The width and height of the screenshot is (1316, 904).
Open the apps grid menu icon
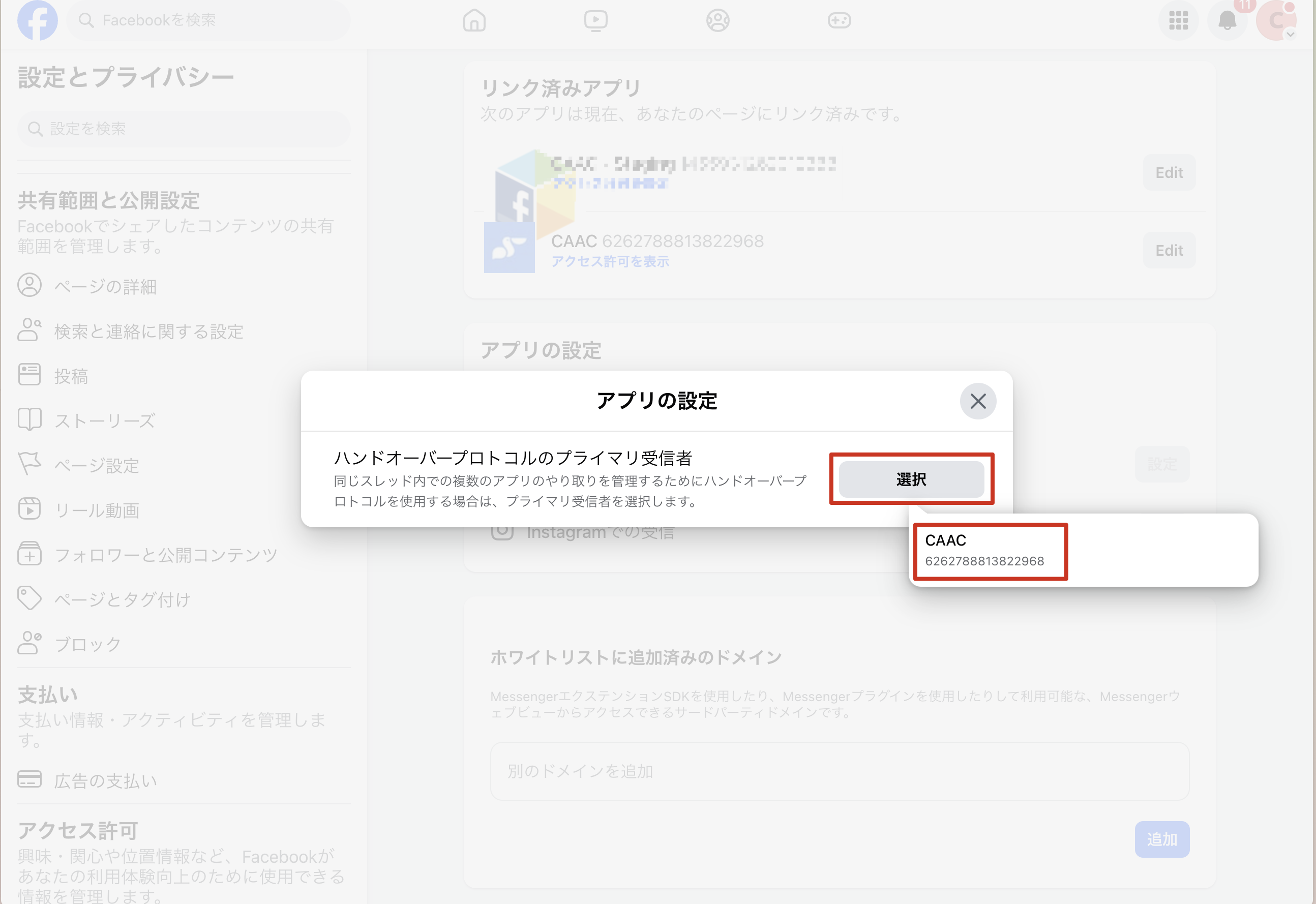point(1178,21)
